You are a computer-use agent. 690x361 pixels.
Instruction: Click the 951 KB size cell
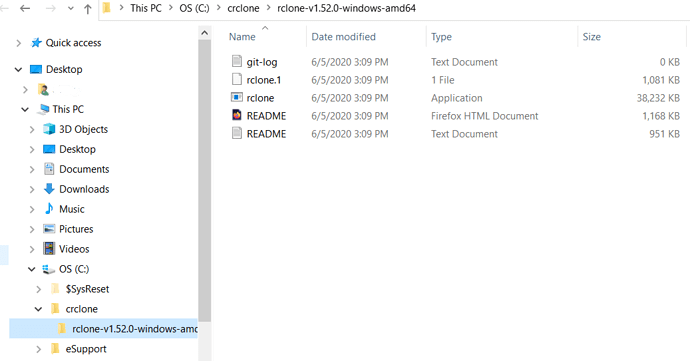point(664,134)
